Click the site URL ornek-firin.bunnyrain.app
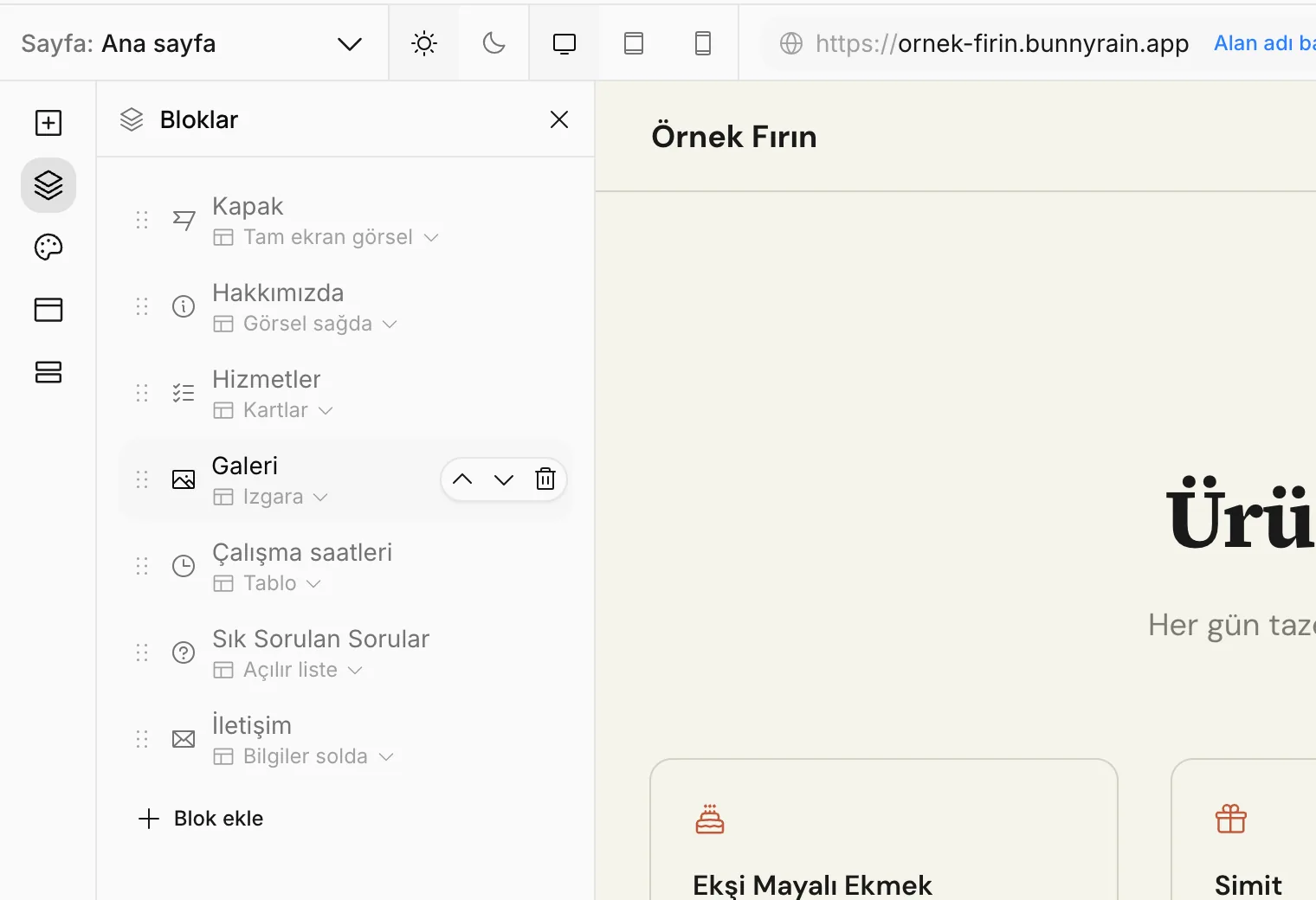Image resolution: width=1316 pixels, height=900 pixels. 1002,43
